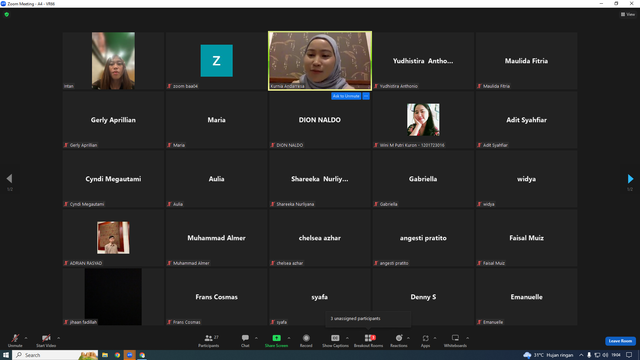Select the zoom baa04 Z avatar tile
Screen dimensions: 640x360
pos(216,61)
